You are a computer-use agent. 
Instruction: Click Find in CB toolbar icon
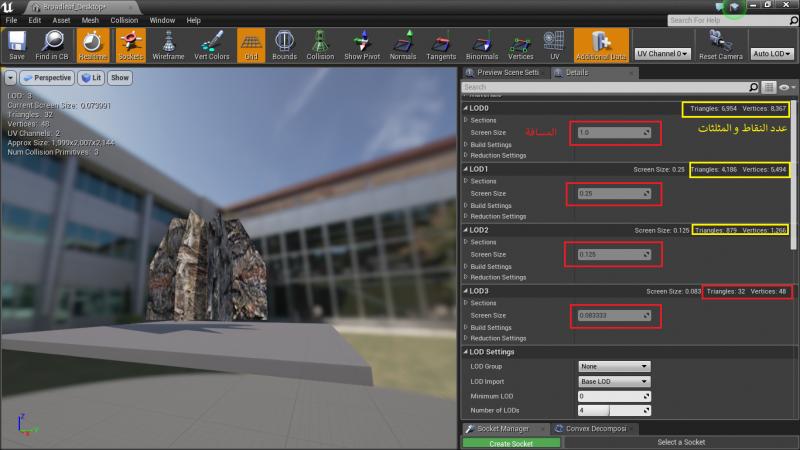(52, 45)
